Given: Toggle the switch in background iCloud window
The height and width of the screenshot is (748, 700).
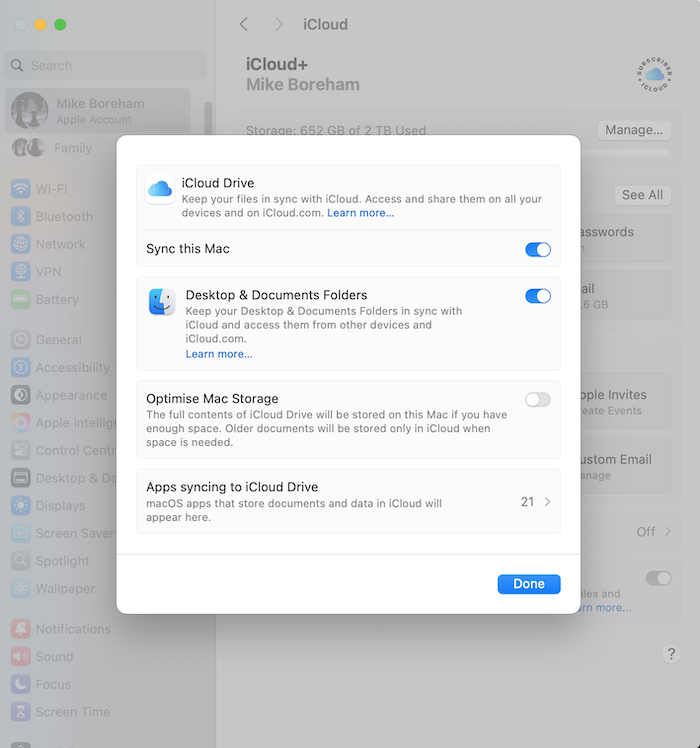Looking at the screenshot, I should 658,578.
